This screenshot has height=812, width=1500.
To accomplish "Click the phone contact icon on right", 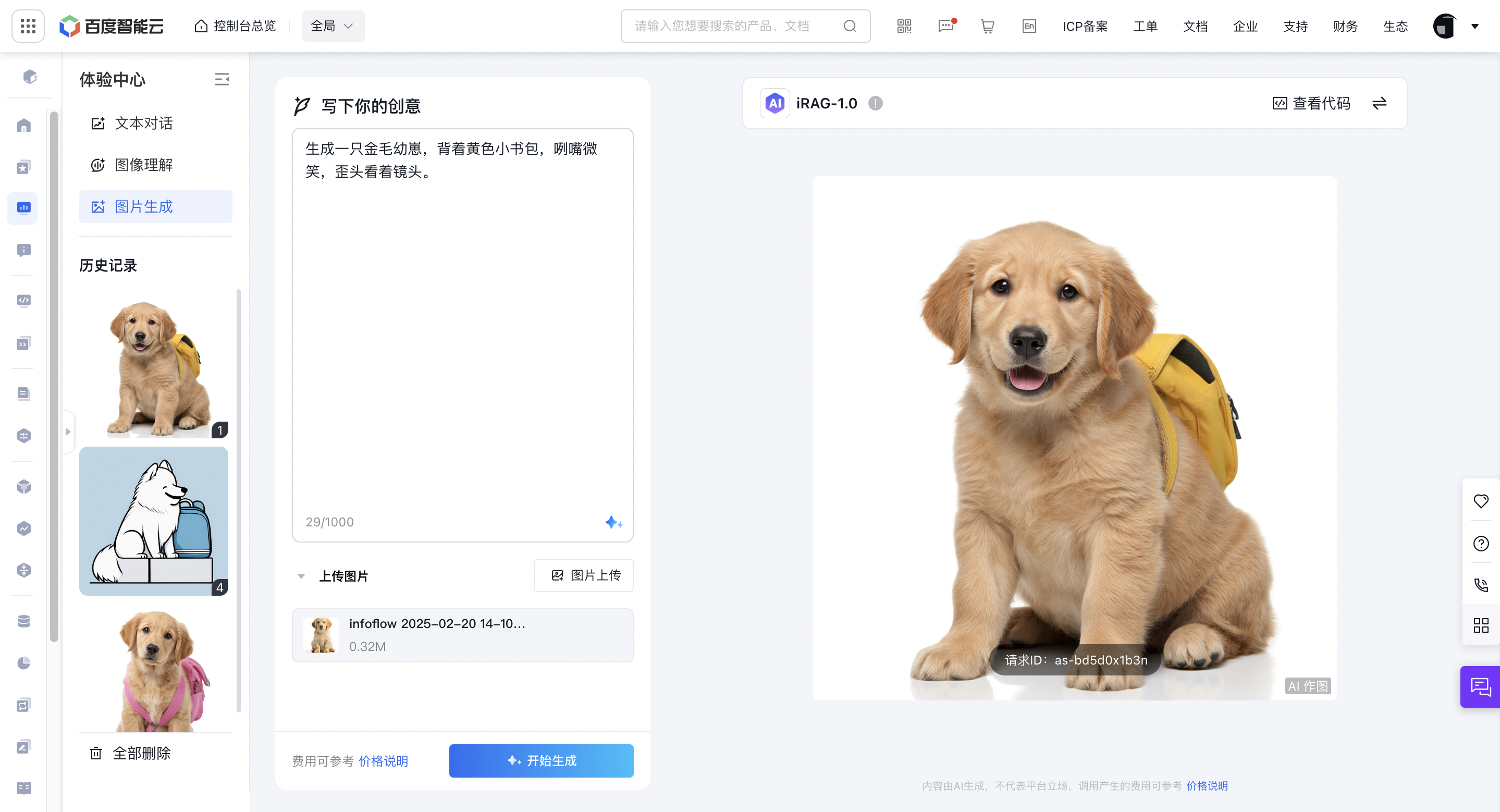I will pos(1481,584).
